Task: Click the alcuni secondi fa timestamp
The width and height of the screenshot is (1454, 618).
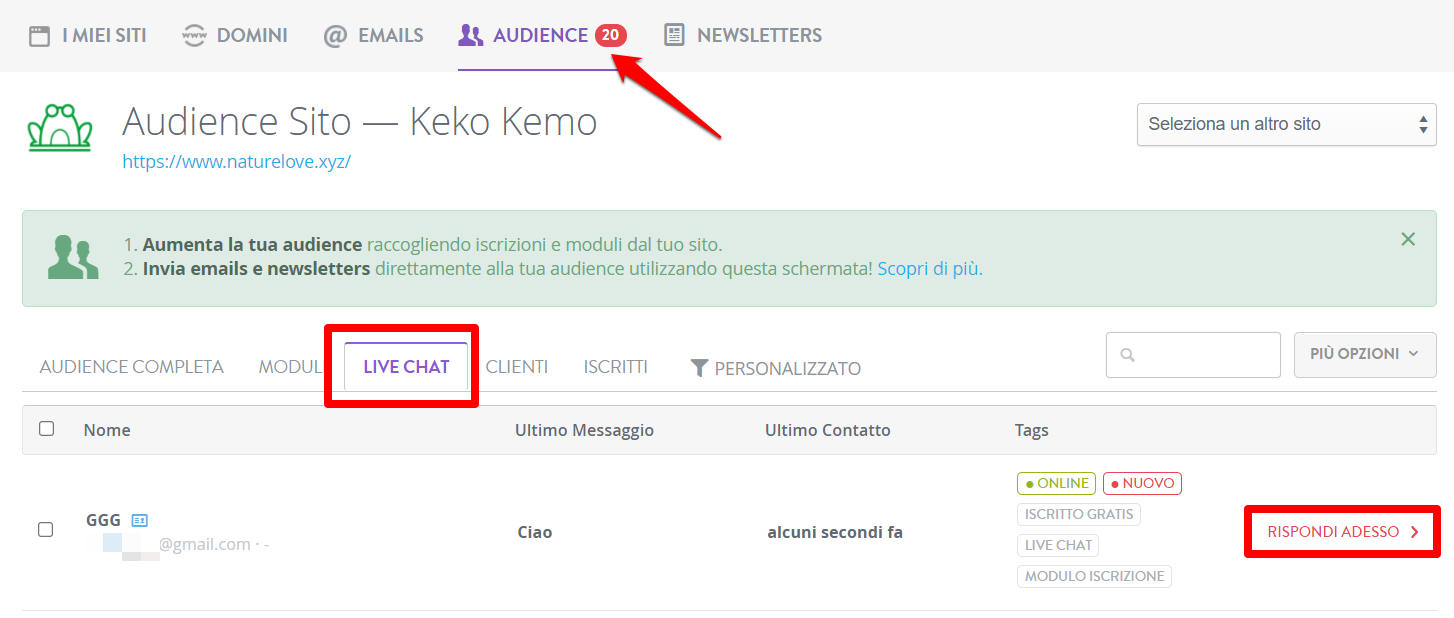Action: (x=835, y=532)
